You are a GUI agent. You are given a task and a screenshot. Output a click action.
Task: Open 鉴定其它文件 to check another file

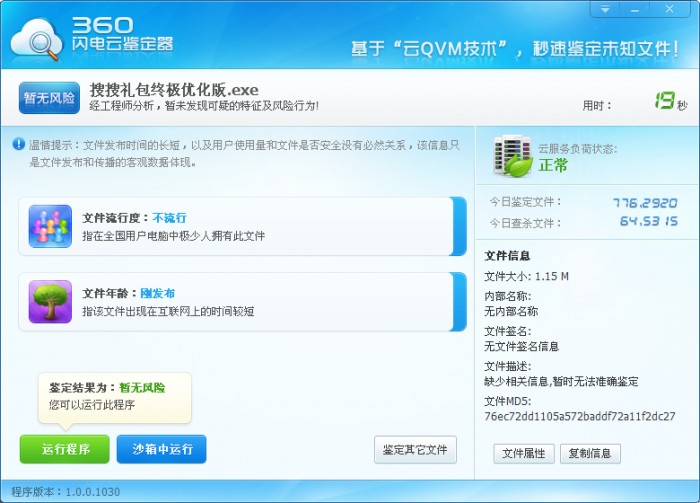point(415,449)
